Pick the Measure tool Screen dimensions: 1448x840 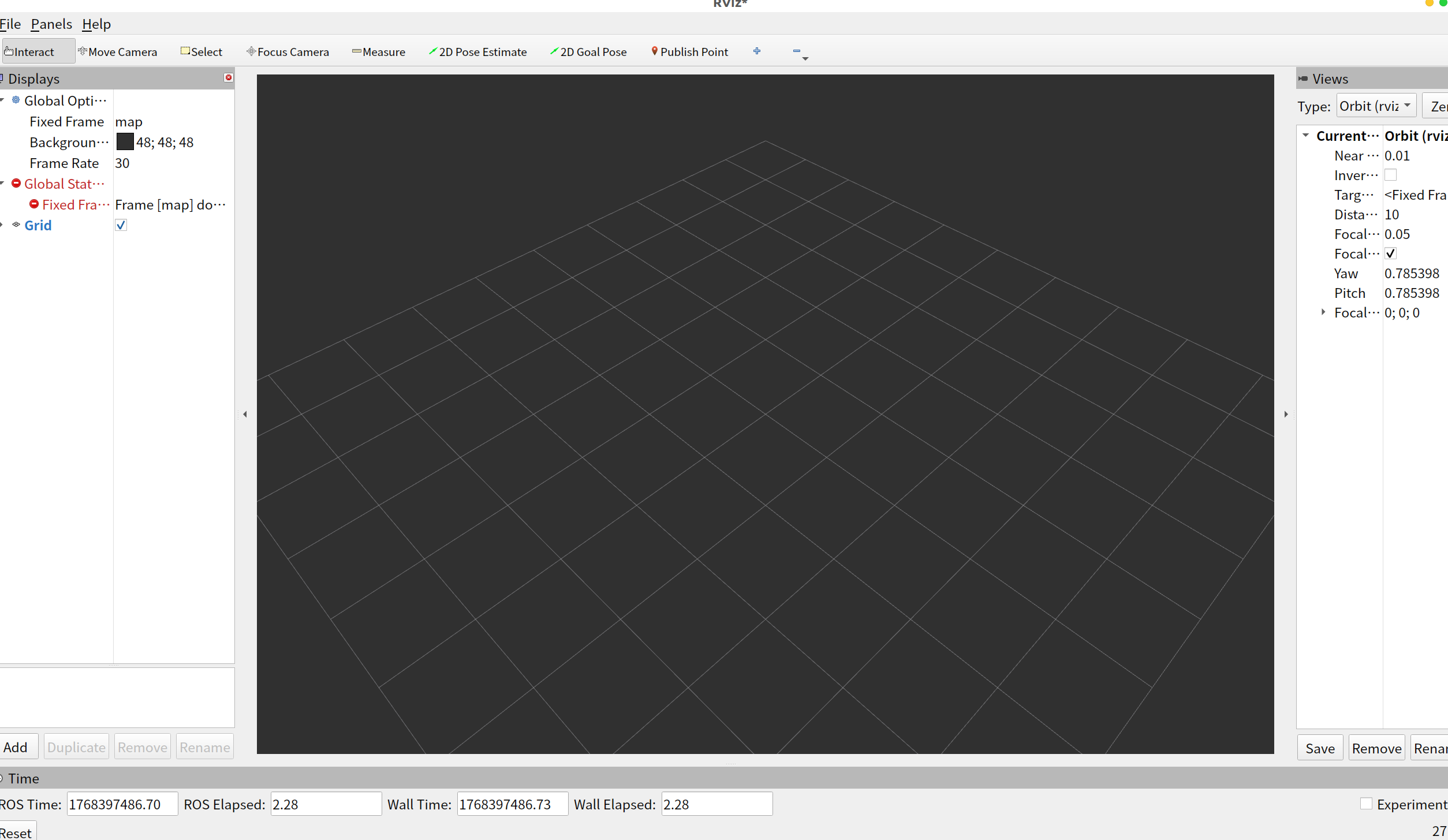[379, 52]
